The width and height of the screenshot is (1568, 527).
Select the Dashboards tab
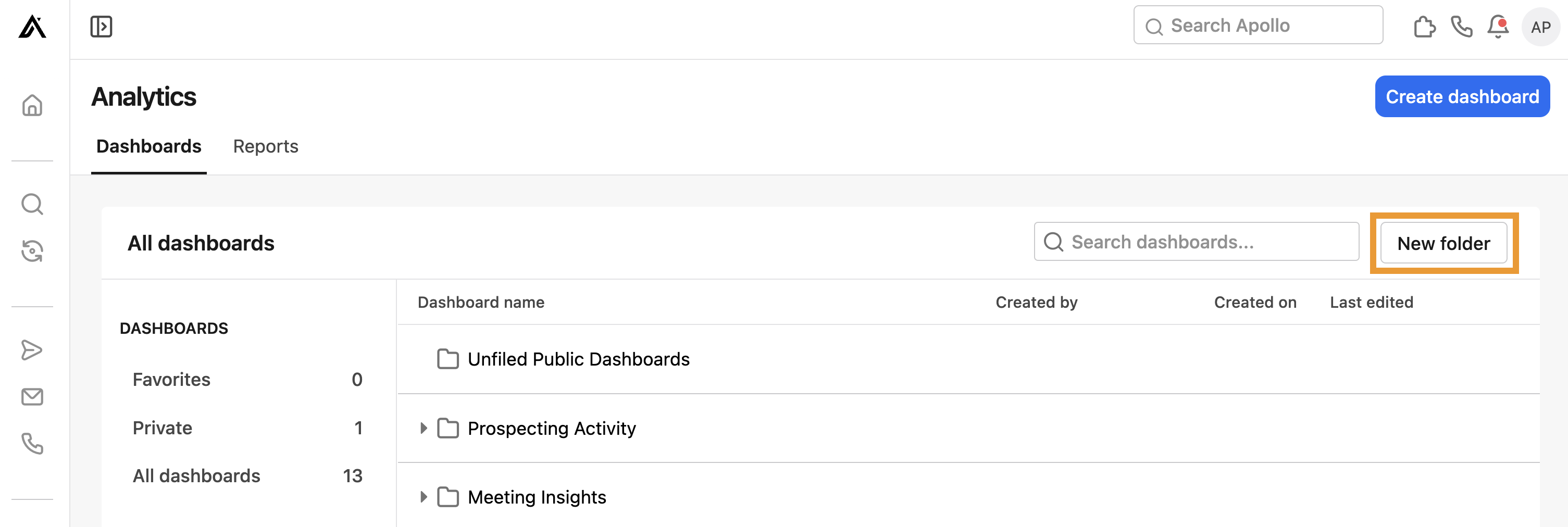pyautogui.click(x=148, y=146)
